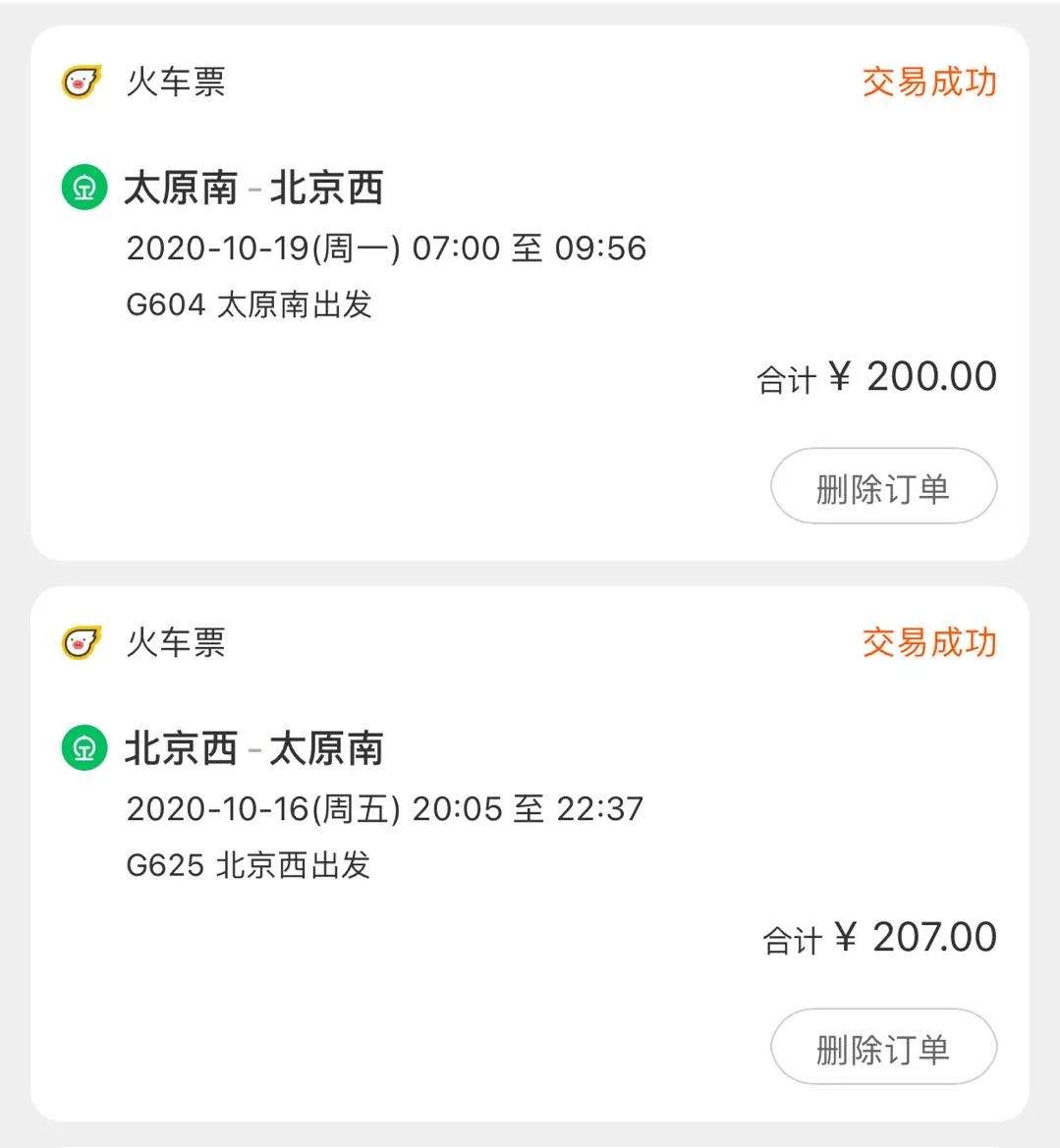Tap 合计 label on the G625 order
This screenshot has height=1148, width=1060.
pos(792,941)
